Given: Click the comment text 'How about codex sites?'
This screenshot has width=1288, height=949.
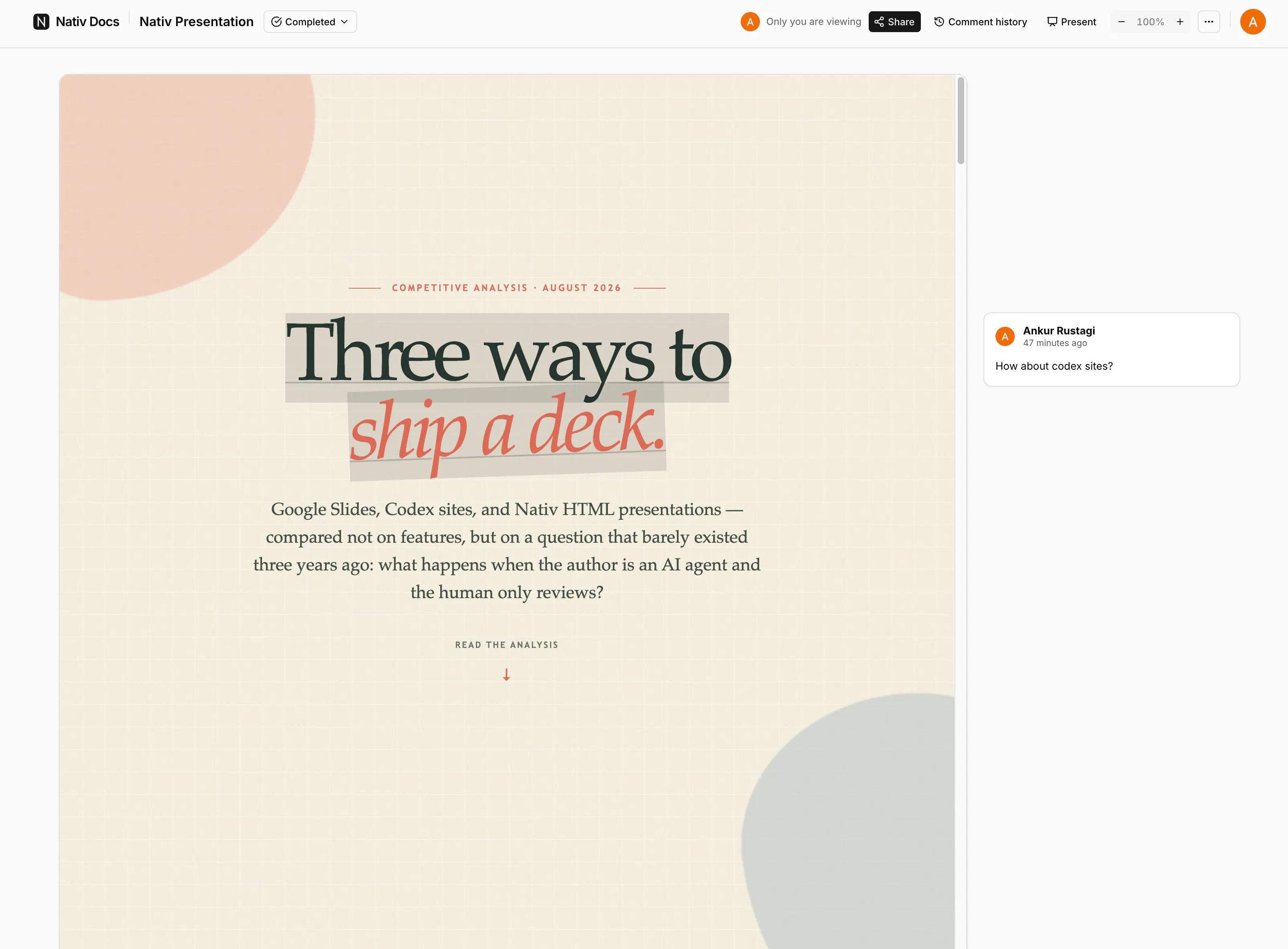Looking at the screenshot, I should 1054,366.
